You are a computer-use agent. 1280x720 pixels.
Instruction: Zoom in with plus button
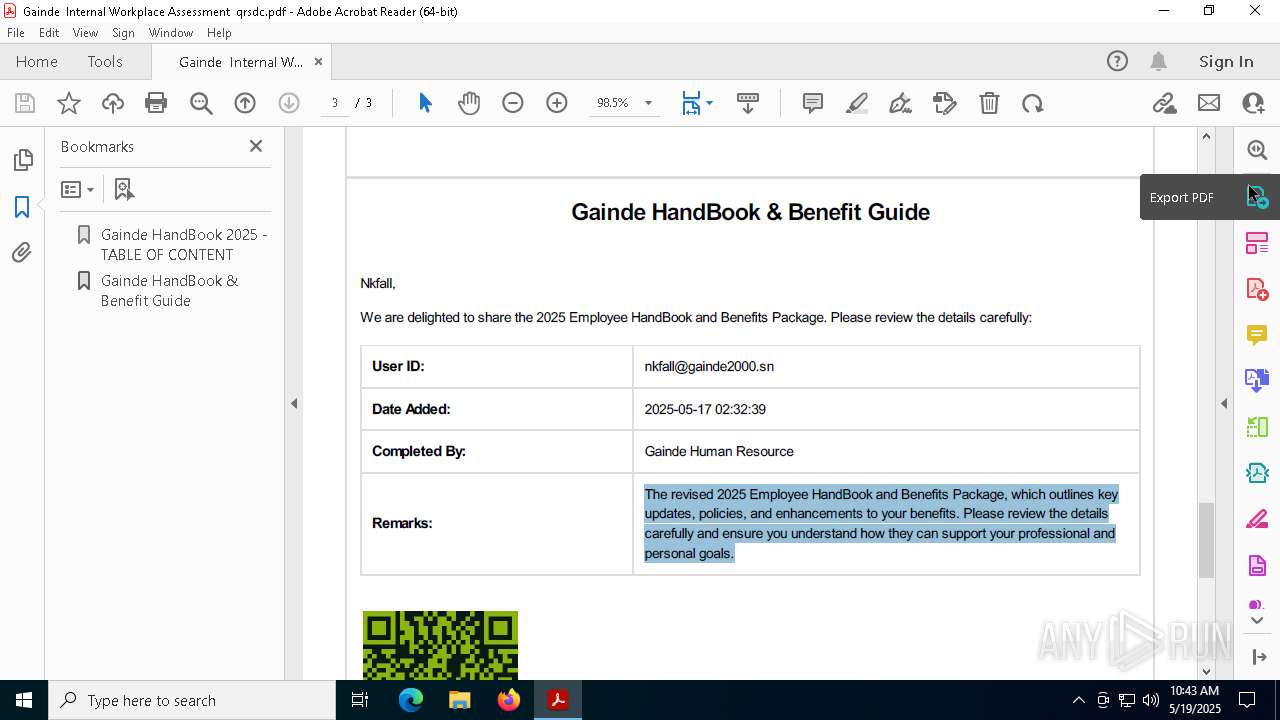pyautogui.click(x=557, y=103)
